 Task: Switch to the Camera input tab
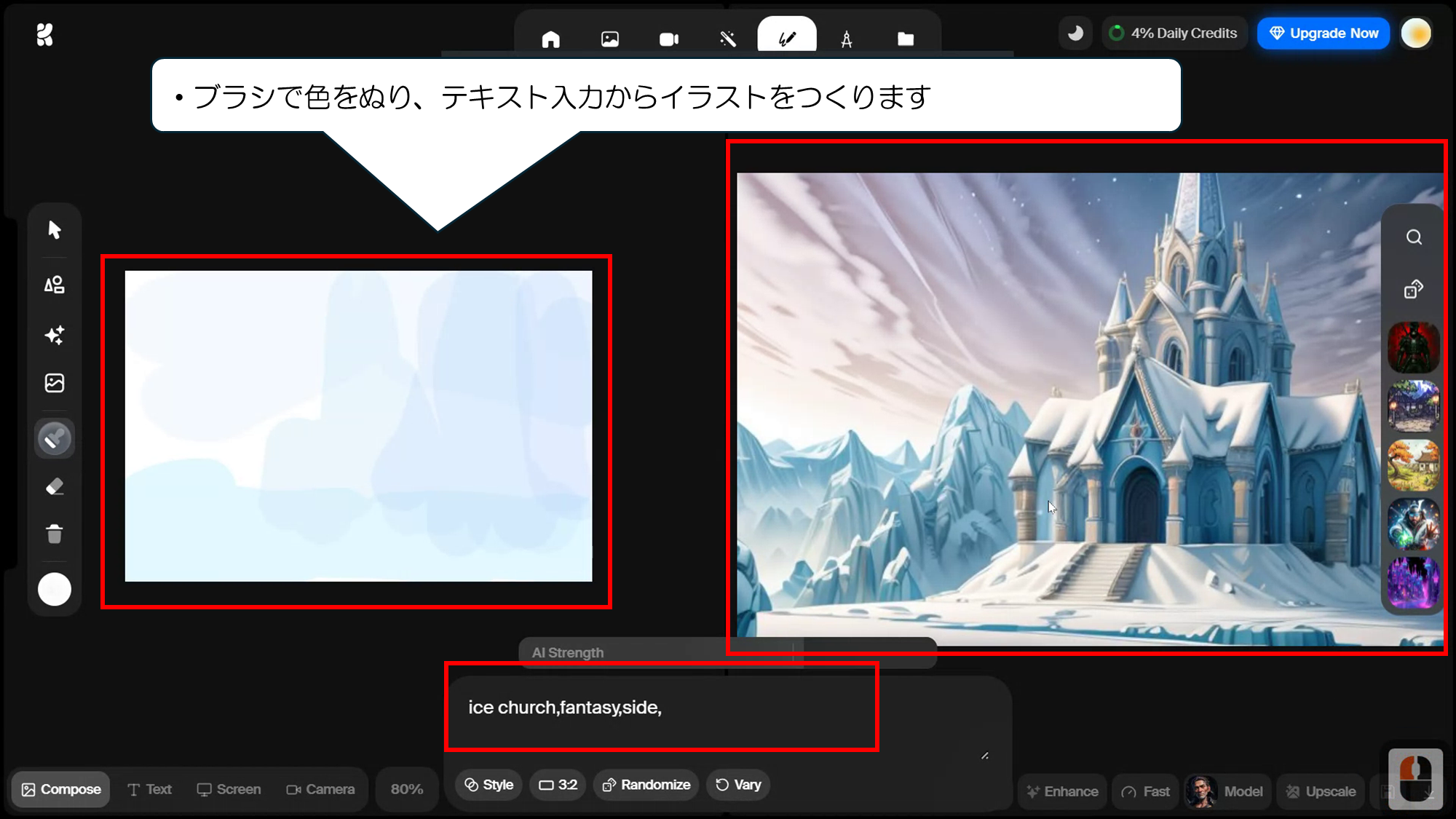320,789
